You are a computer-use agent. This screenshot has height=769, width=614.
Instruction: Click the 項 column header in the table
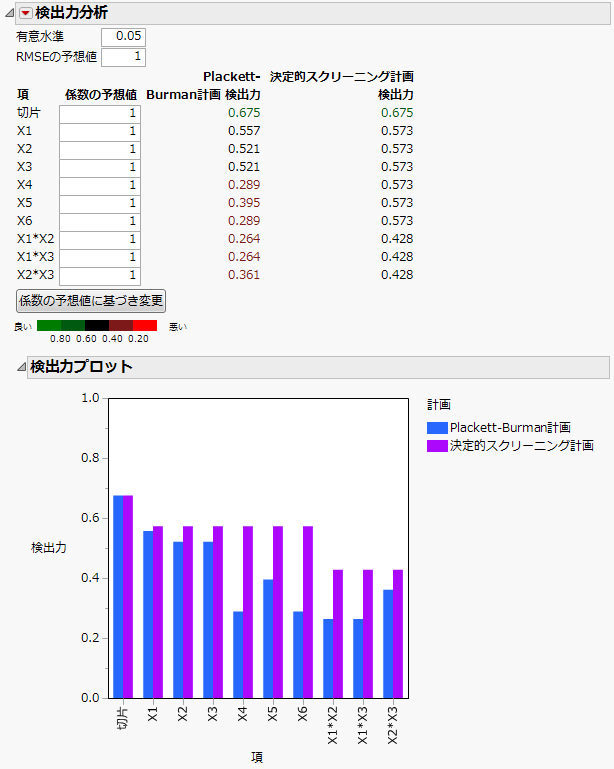[23, 95]
